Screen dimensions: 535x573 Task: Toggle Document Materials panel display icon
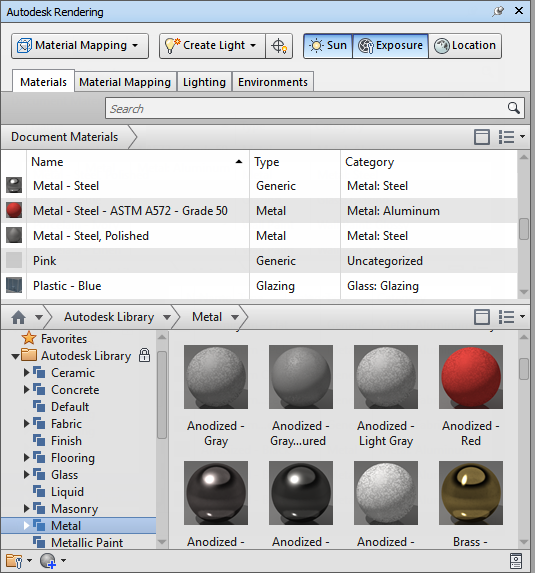482,137
